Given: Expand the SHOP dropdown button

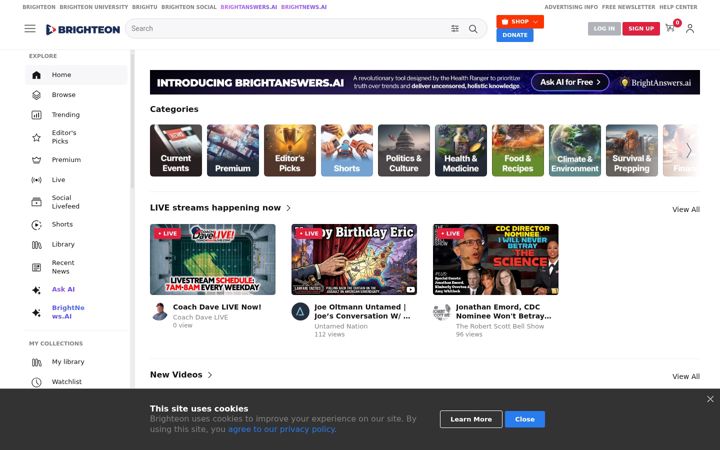Looking at the screenshot, I should click(x=520, y=22).
